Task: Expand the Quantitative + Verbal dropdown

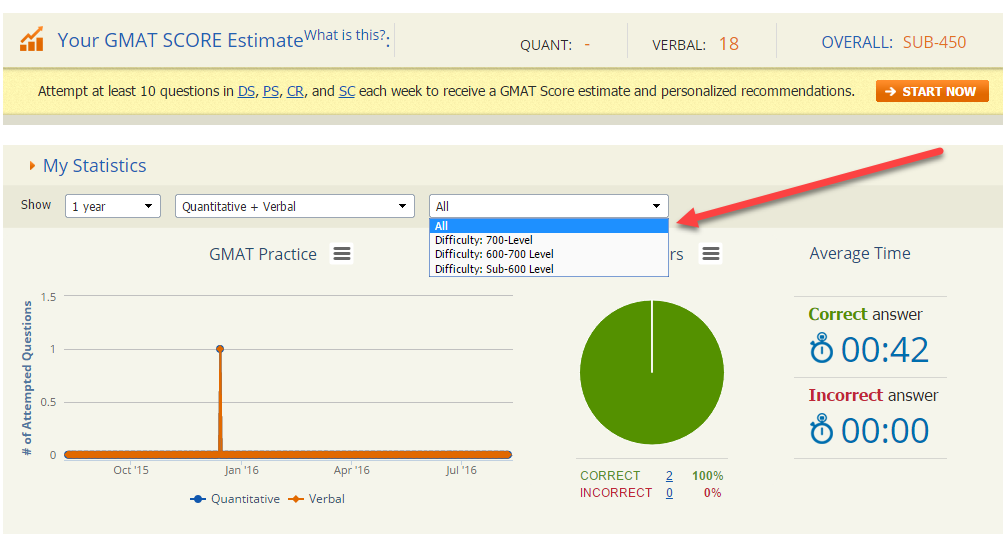Action: (295, 206)
